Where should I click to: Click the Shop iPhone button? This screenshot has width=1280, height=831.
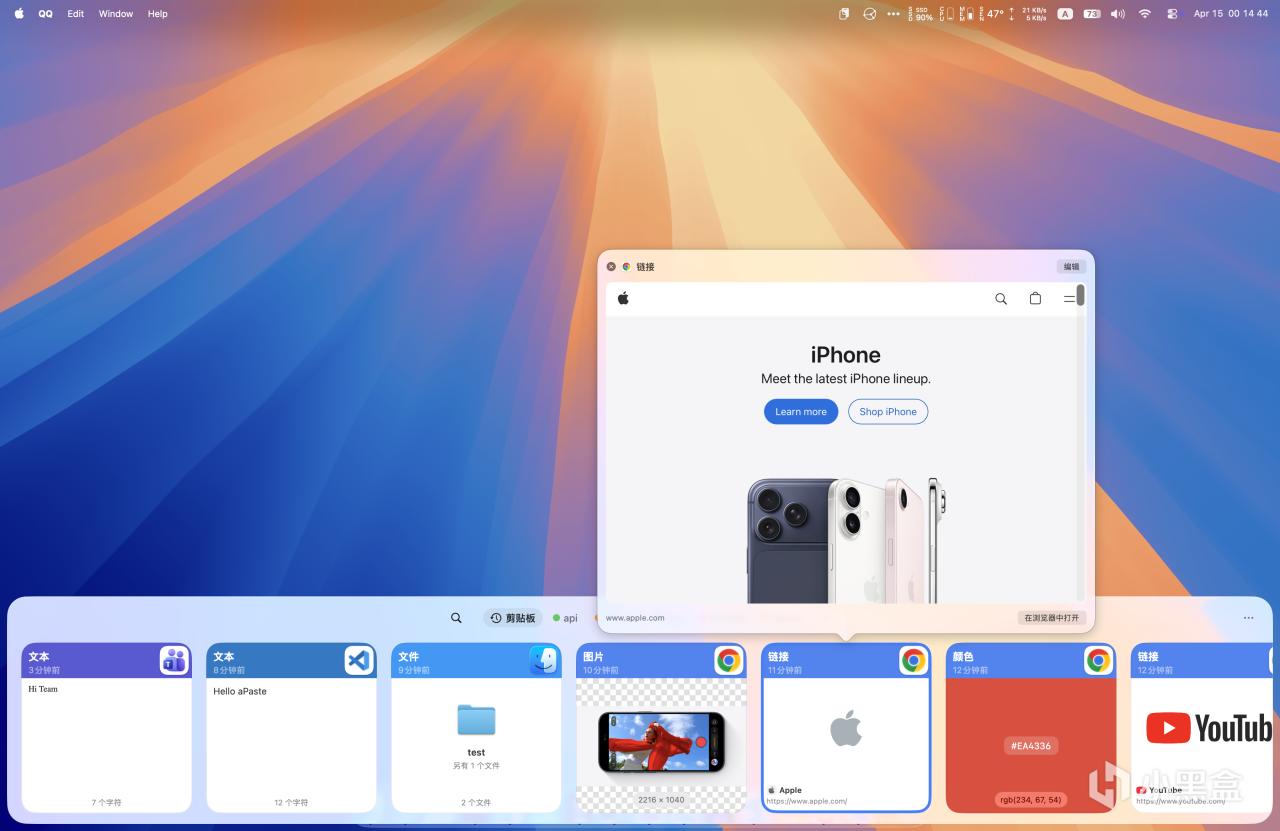888,412
